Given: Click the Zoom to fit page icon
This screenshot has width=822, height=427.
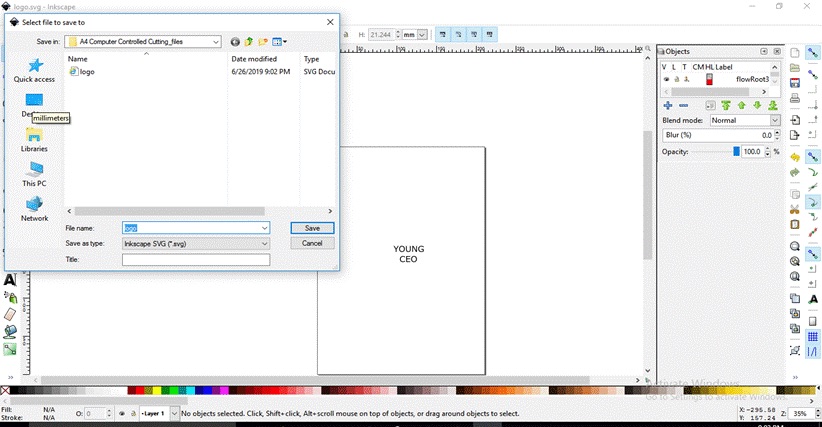Looking at the screenshot, I should (x=795, y=277).
